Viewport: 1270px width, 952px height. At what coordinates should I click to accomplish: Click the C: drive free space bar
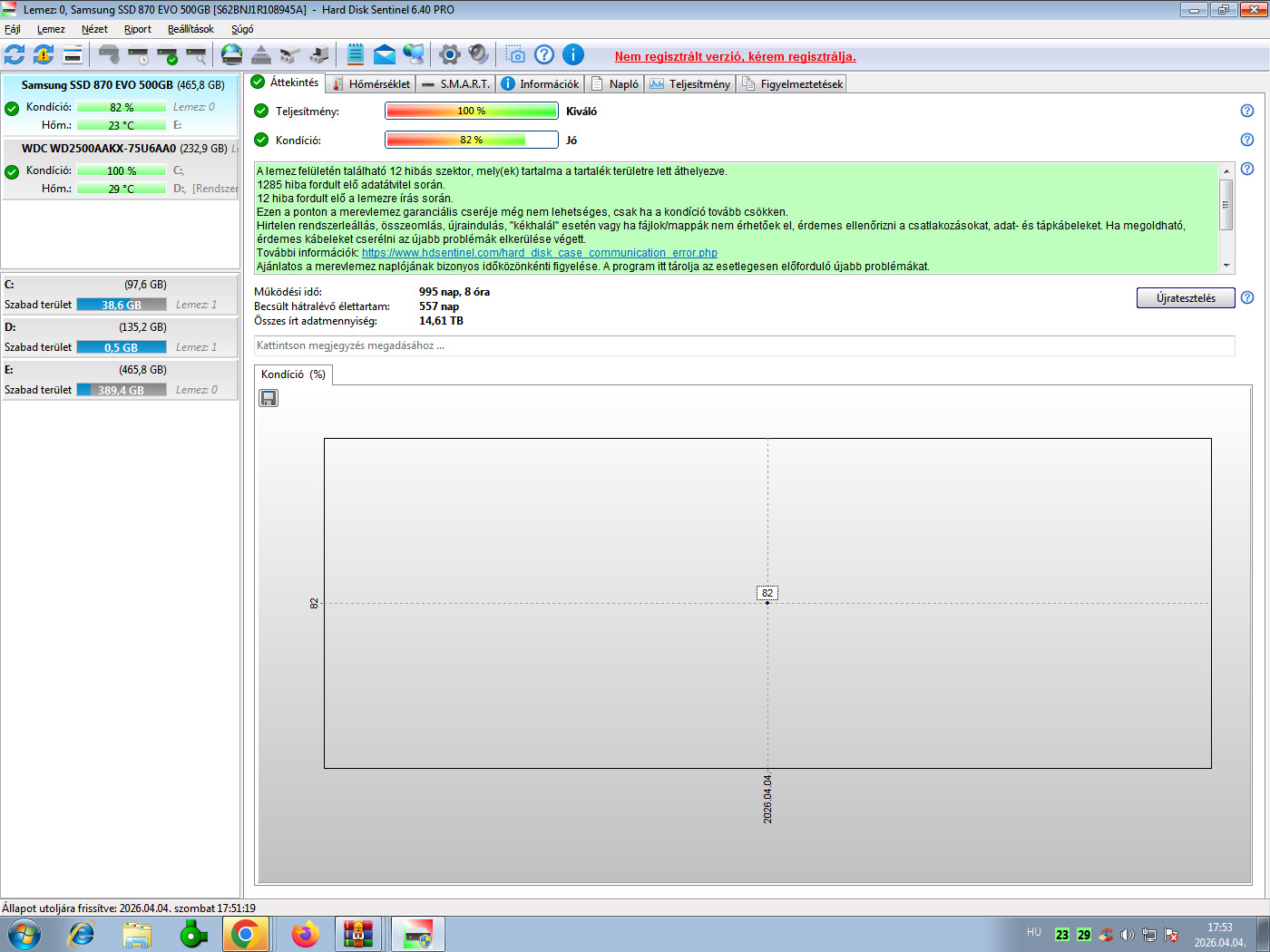(122, 305)
